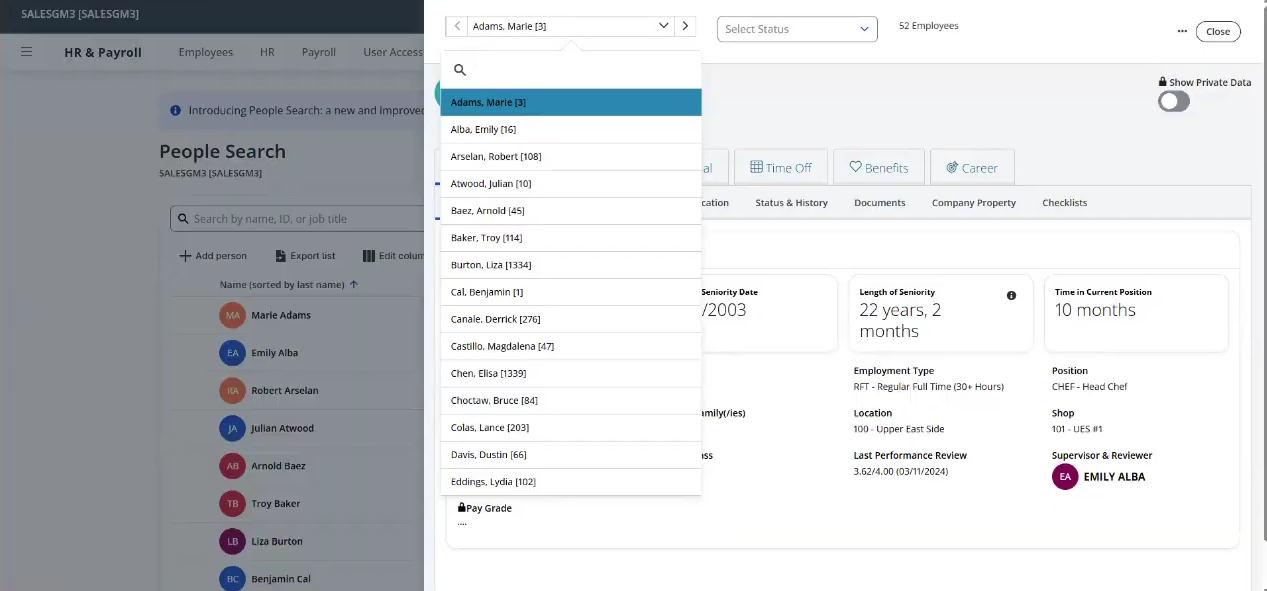
Task: Click the lock icon beside Pay Grade
Action: point(462,508)
